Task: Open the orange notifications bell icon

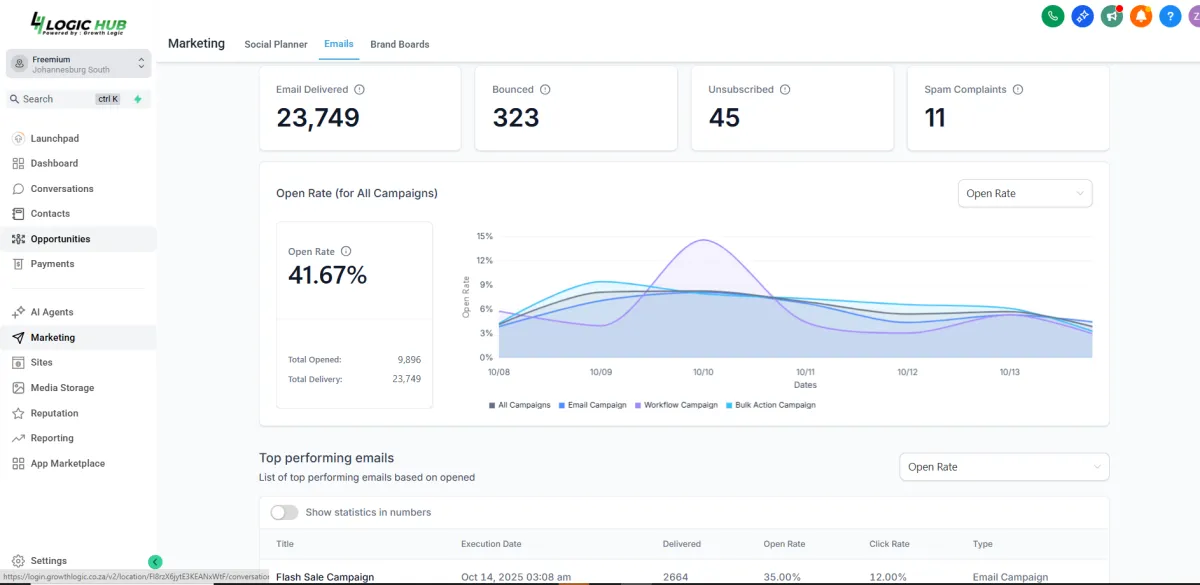Action: coord(1141,16)
